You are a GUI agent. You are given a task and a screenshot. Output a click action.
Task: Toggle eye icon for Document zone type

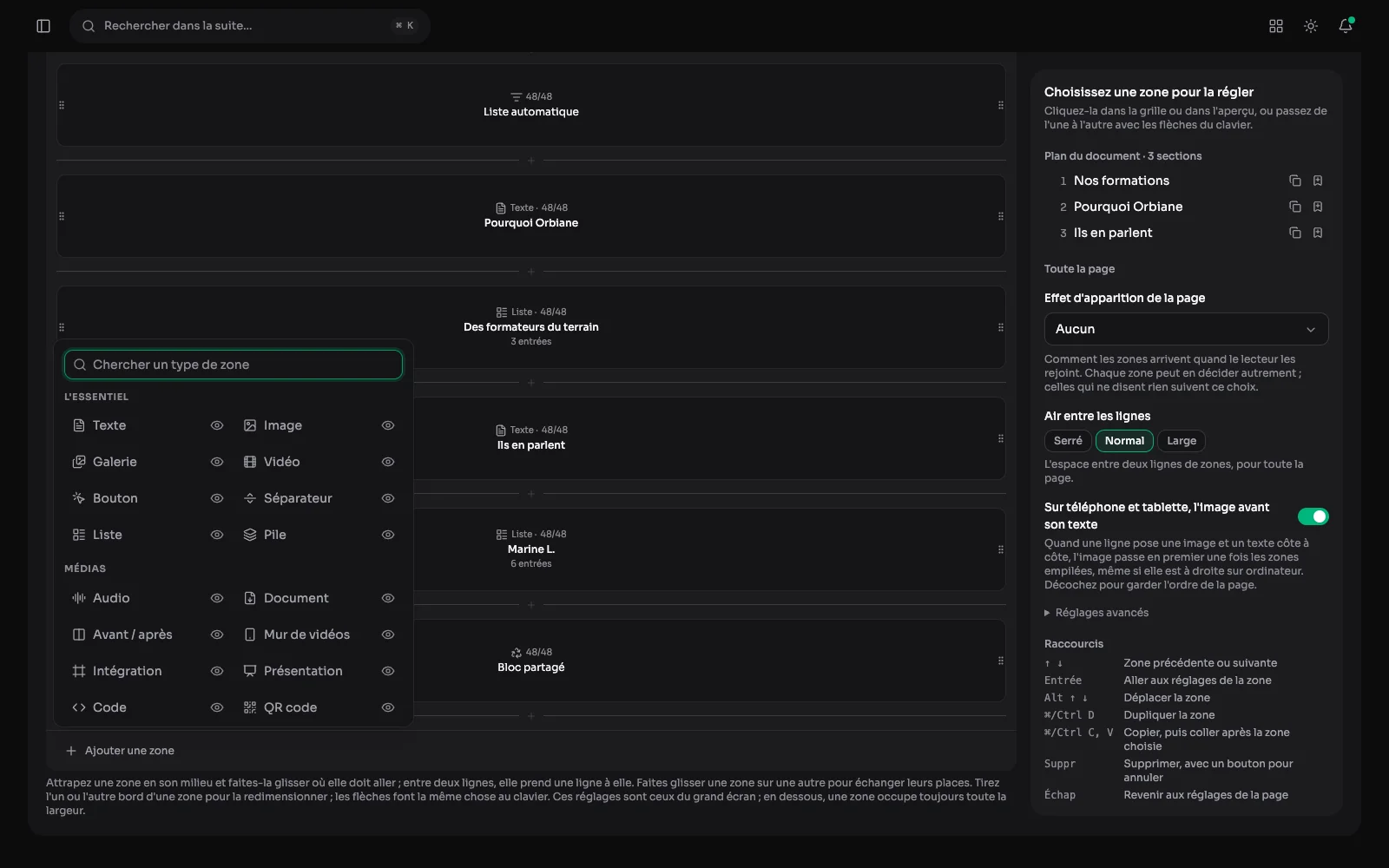[388, 598]
